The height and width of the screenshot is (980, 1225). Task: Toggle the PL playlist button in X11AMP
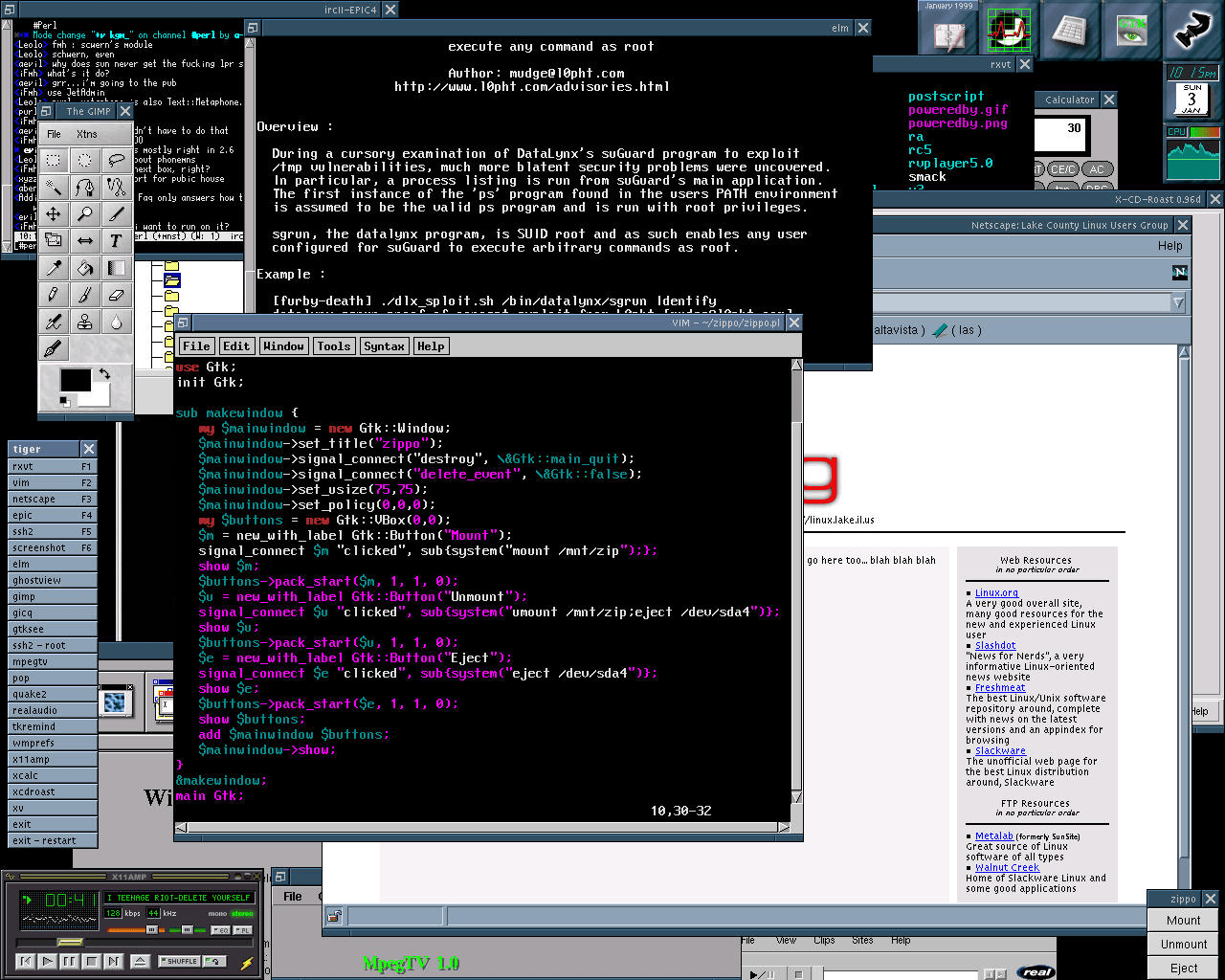pos(243,929)
